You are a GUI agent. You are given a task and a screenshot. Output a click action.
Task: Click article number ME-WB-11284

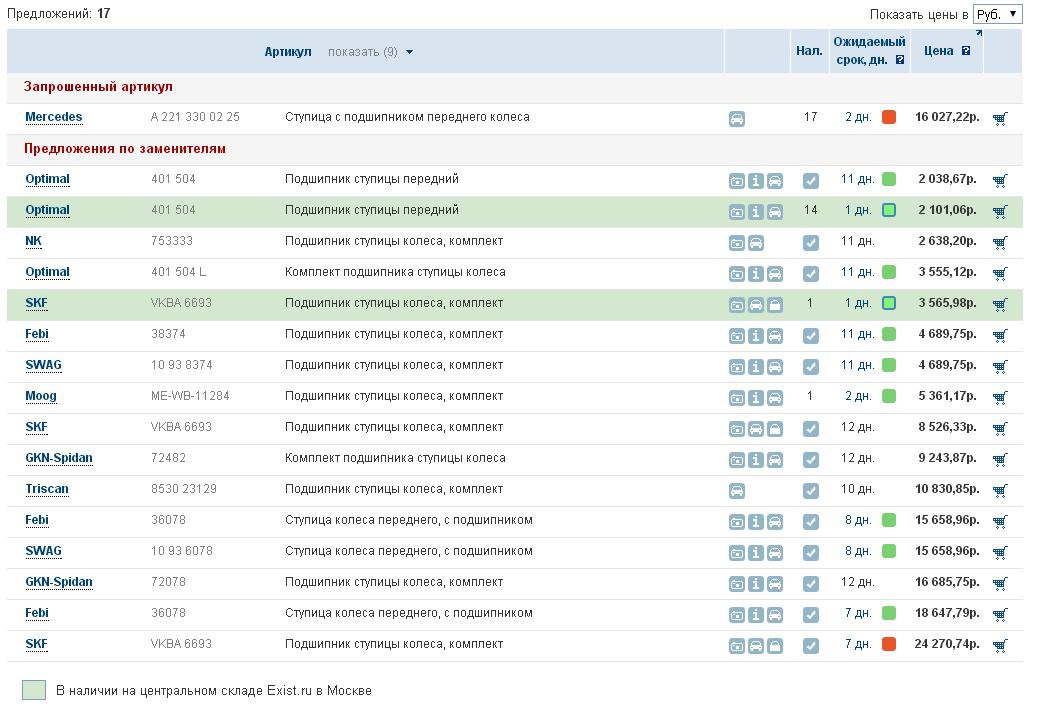190,396
